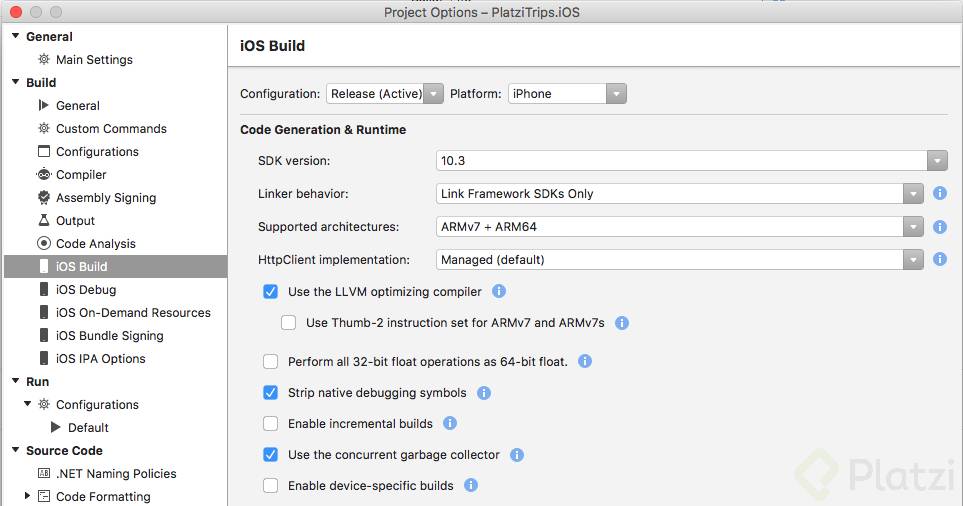The width and height of the screenshot is (963, 506).
Task: Collapse the Run section in sidebar
Action: click(16, 381)
